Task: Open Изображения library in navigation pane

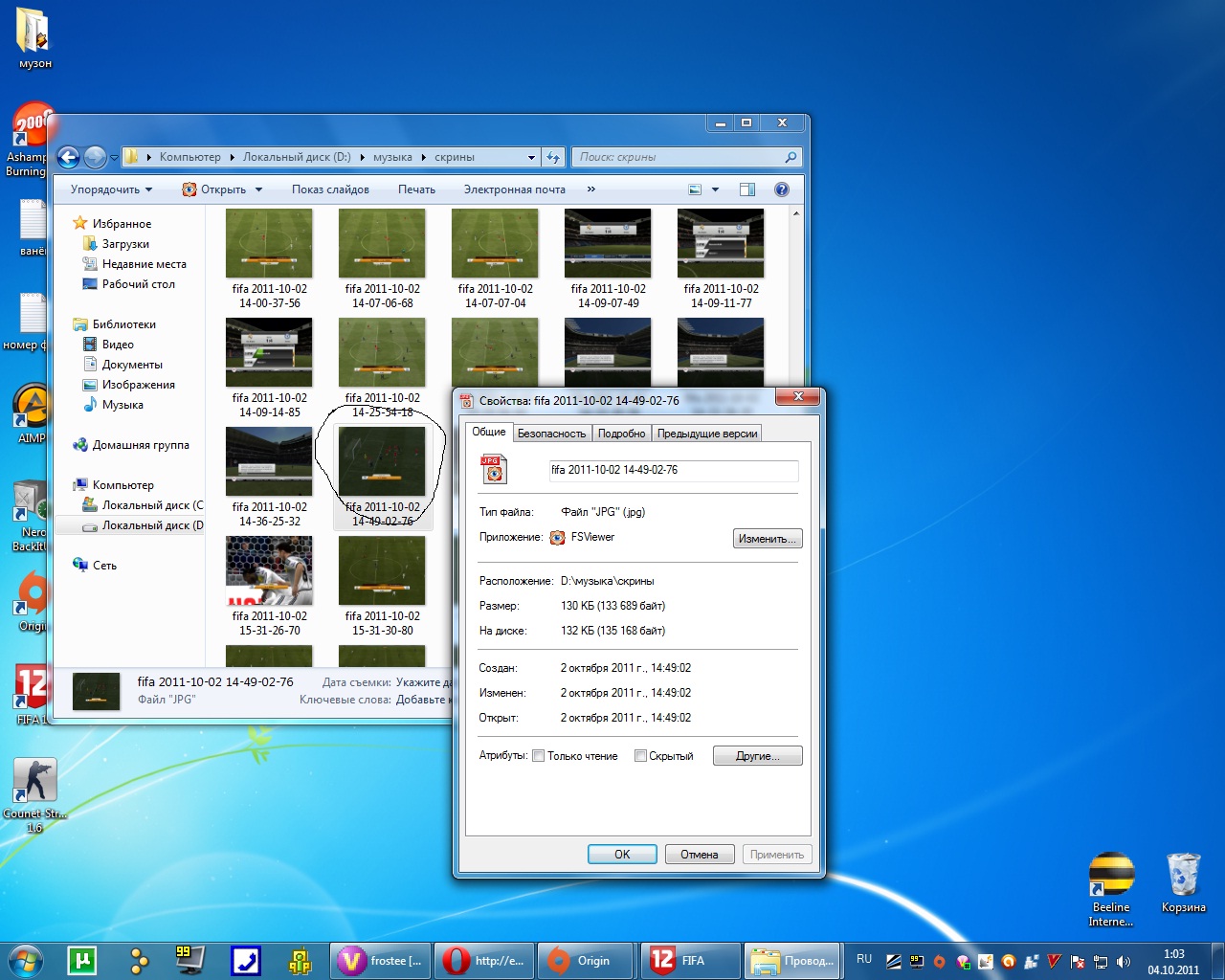Action: tap(138, 385)
